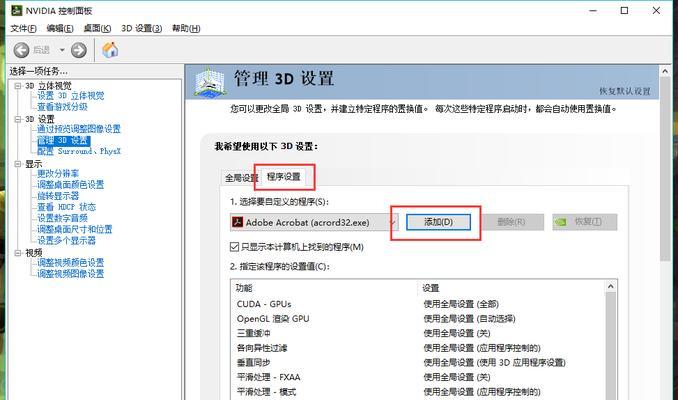The image size is (678, 400).
Task: Open 设置数字音频 task
Action: [62, 218]
